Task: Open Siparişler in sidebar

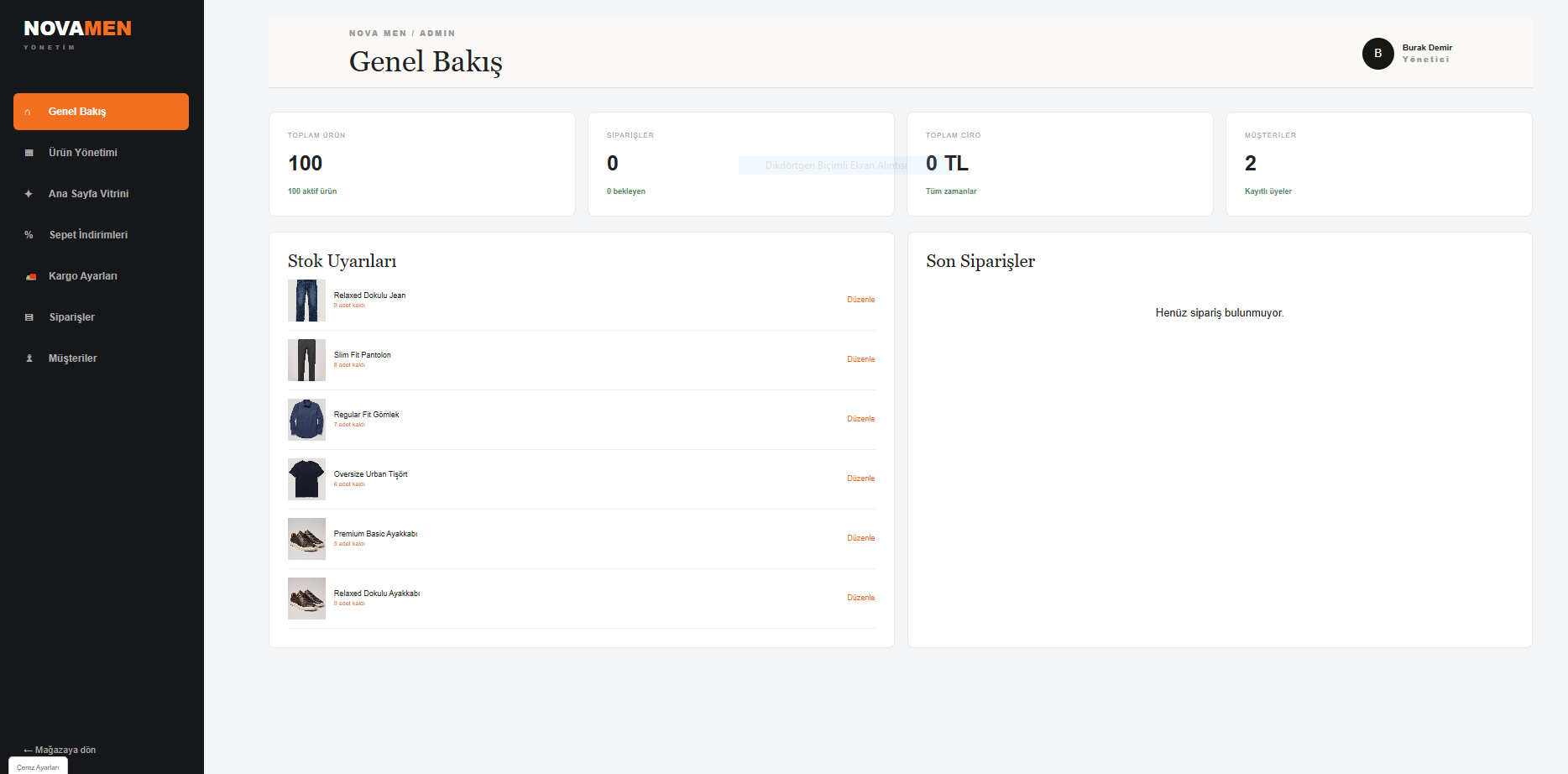Action: coord(101,317)
